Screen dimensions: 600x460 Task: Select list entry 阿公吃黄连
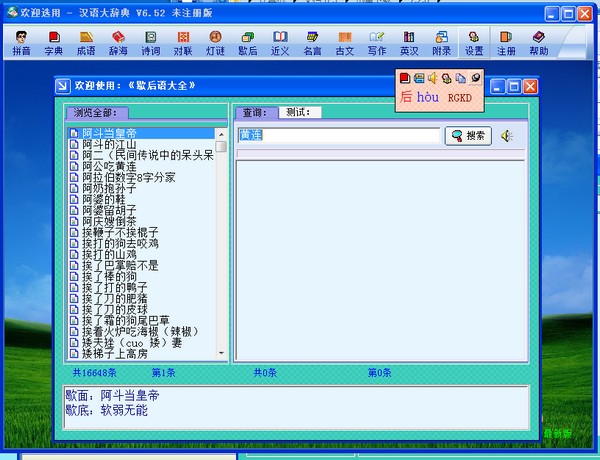141,166
